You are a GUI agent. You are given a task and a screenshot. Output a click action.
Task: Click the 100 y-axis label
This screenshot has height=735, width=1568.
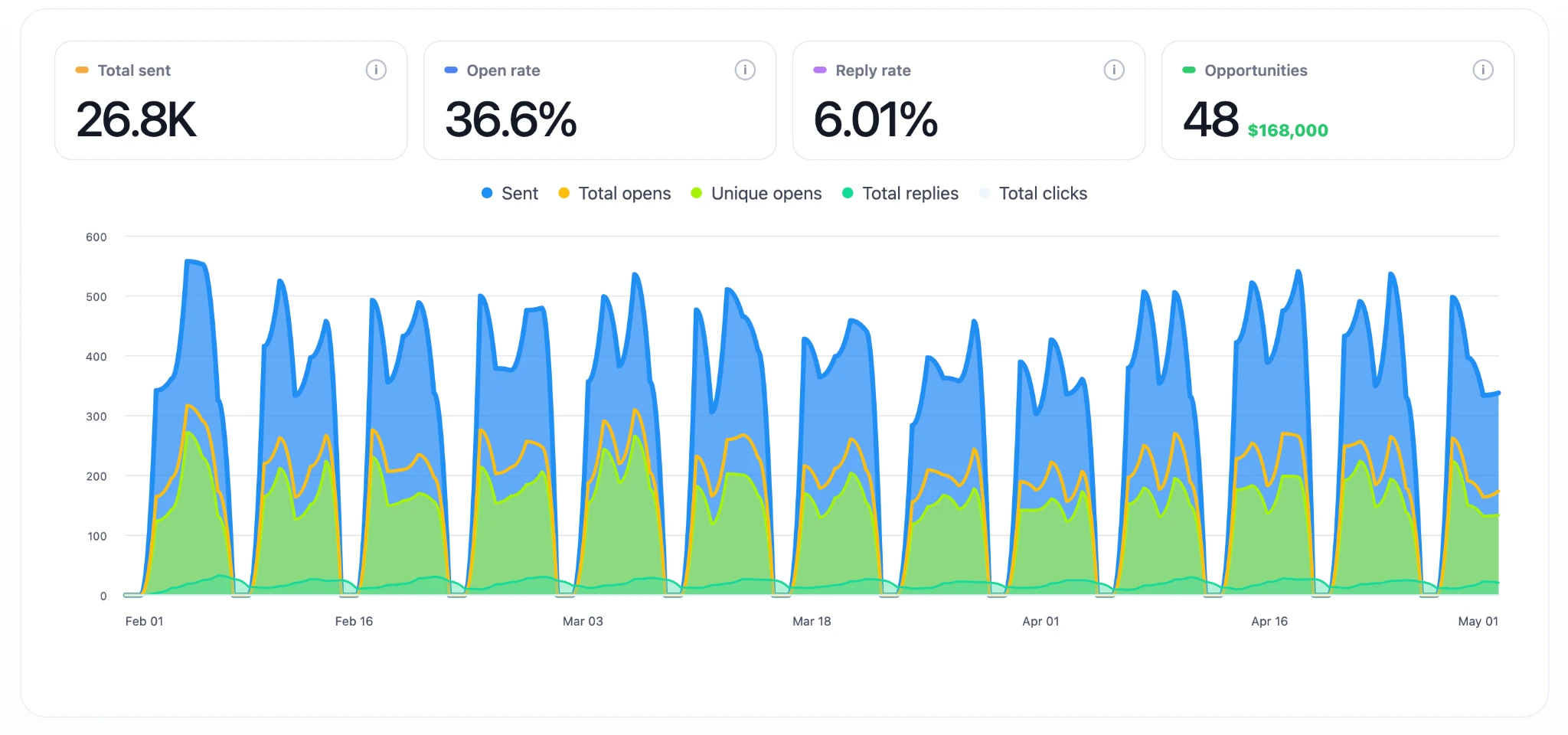pyautogui.click(x=96, y=536)
